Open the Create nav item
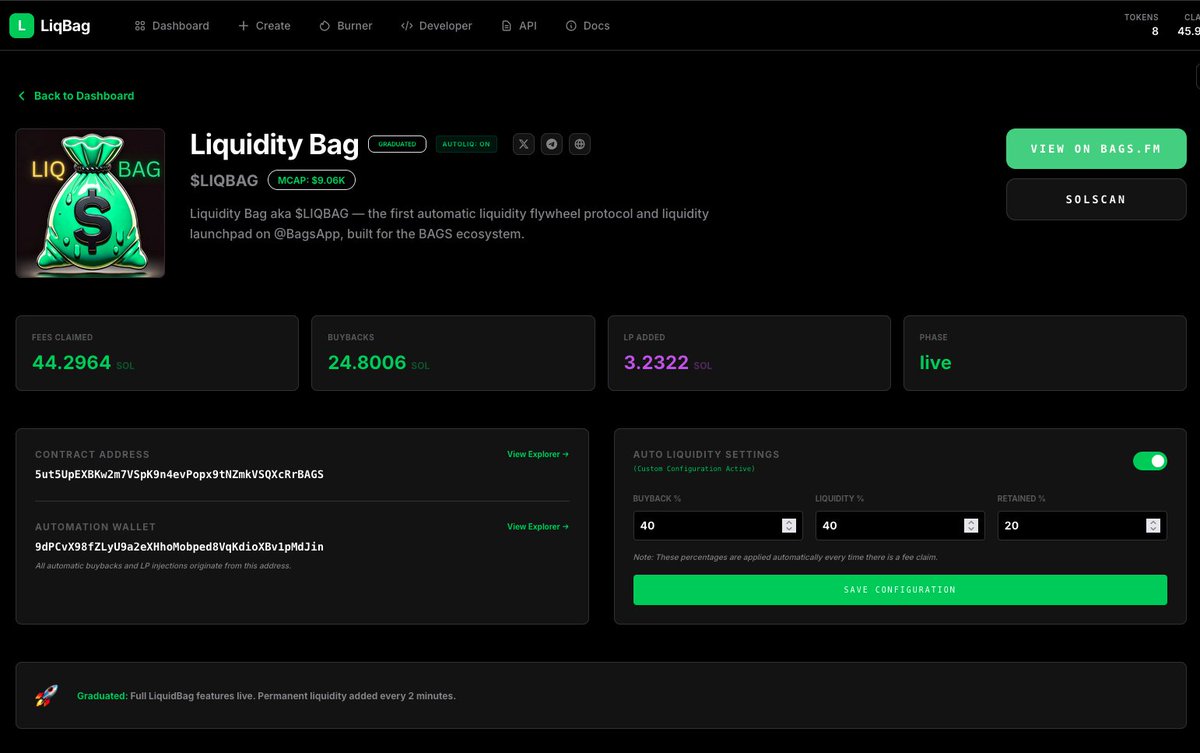1200x753 pixels. (x=264, y=26)
